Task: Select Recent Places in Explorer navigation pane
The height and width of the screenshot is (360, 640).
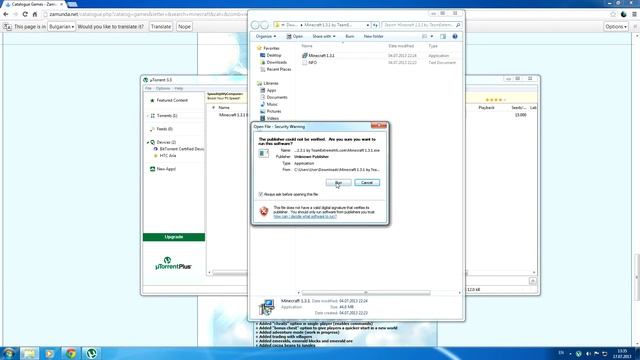Action: tap(276, 69)
